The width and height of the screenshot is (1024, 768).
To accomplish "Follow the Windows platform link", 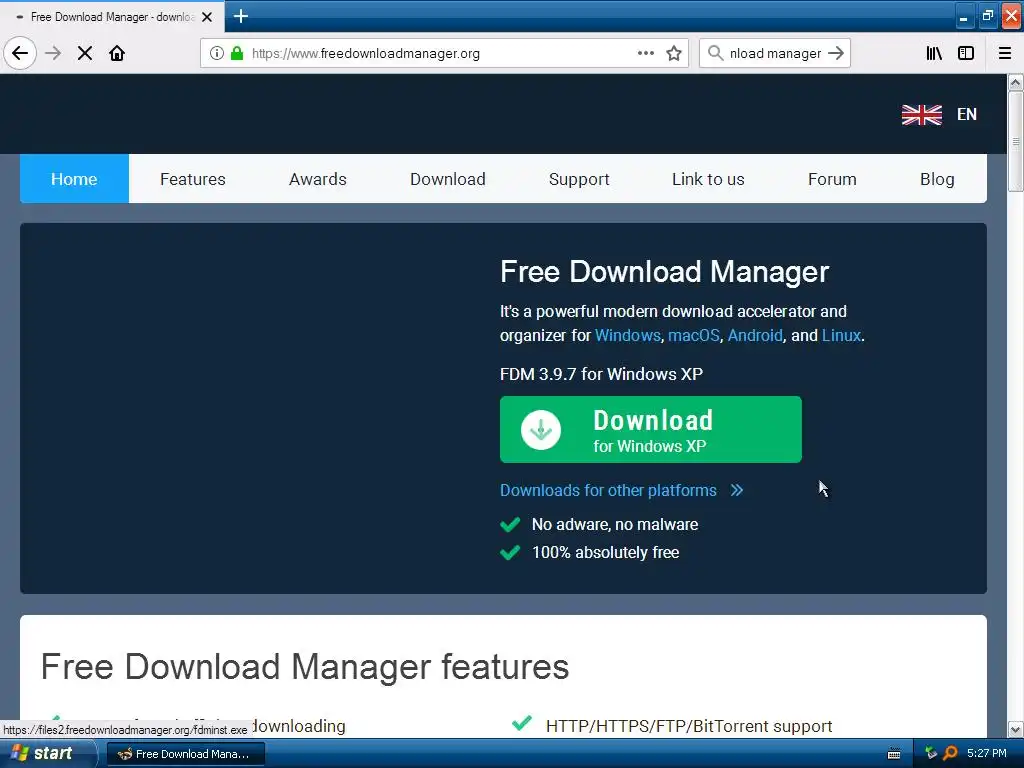I will coord(628,335).
